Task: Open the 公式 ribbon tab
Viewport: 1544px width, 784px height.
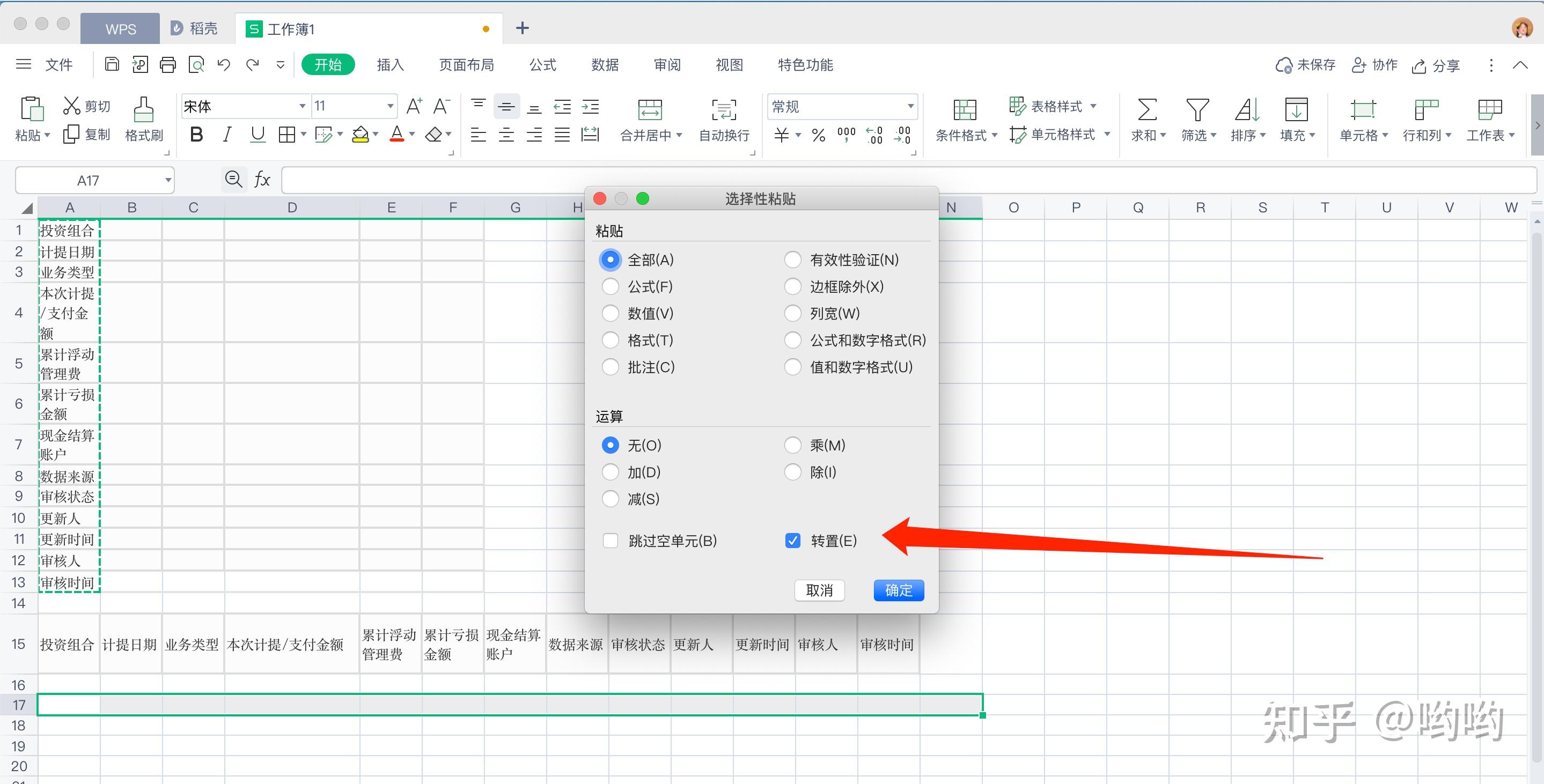Action: pyautogui.click(x=542, y=65)
